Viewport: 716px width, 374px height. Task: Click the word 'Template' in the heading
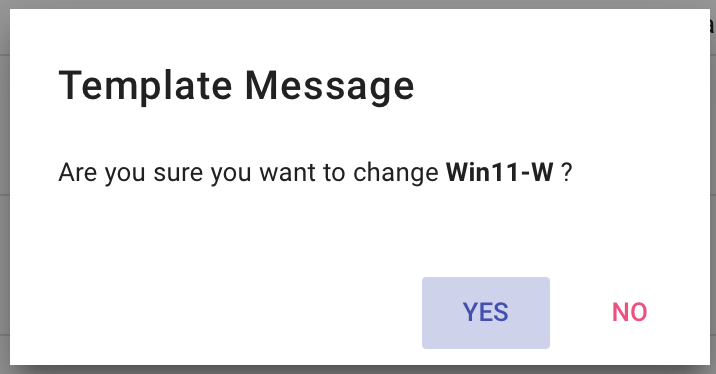click(146, 86)
